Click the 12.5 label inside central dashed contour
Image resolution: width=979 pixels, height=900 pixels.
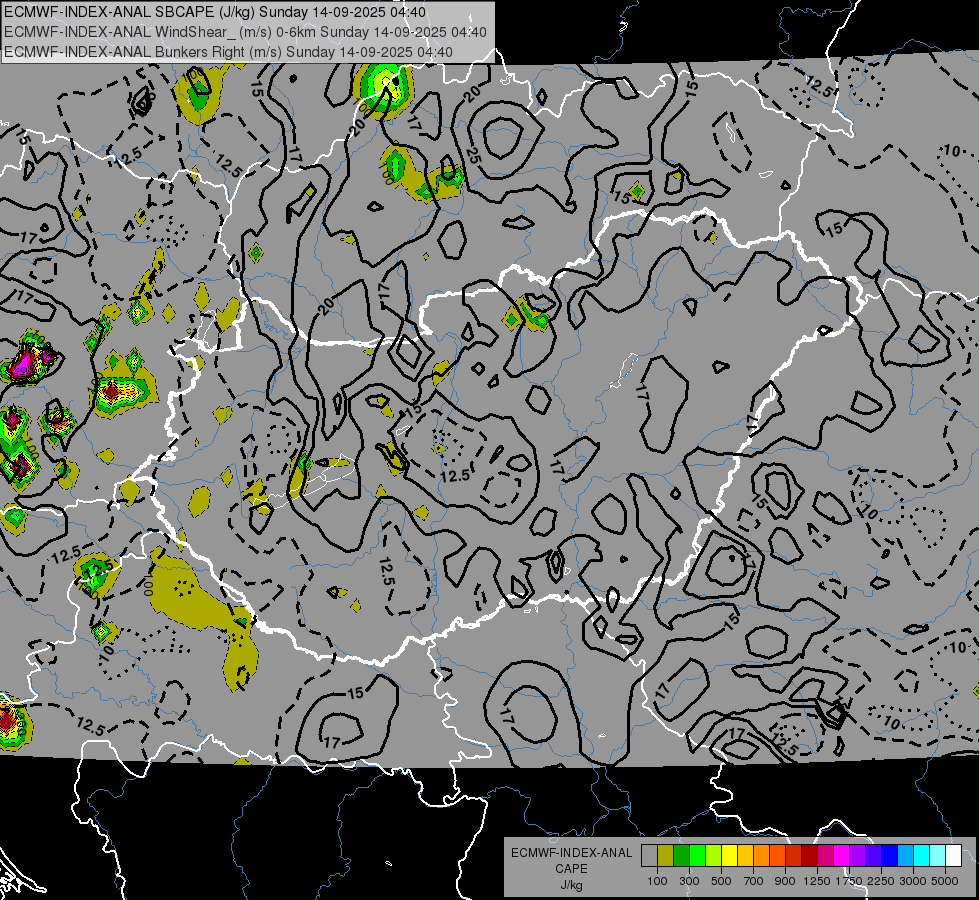click(455, 476)
